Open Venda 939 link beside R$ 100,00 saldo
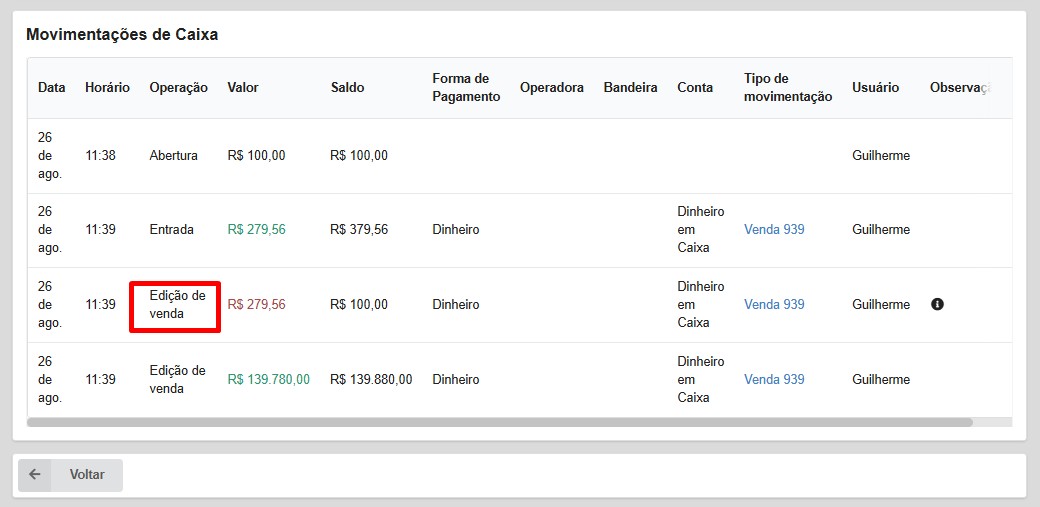The width and height of the screenshot is (1040, 507). click(774, 304)
